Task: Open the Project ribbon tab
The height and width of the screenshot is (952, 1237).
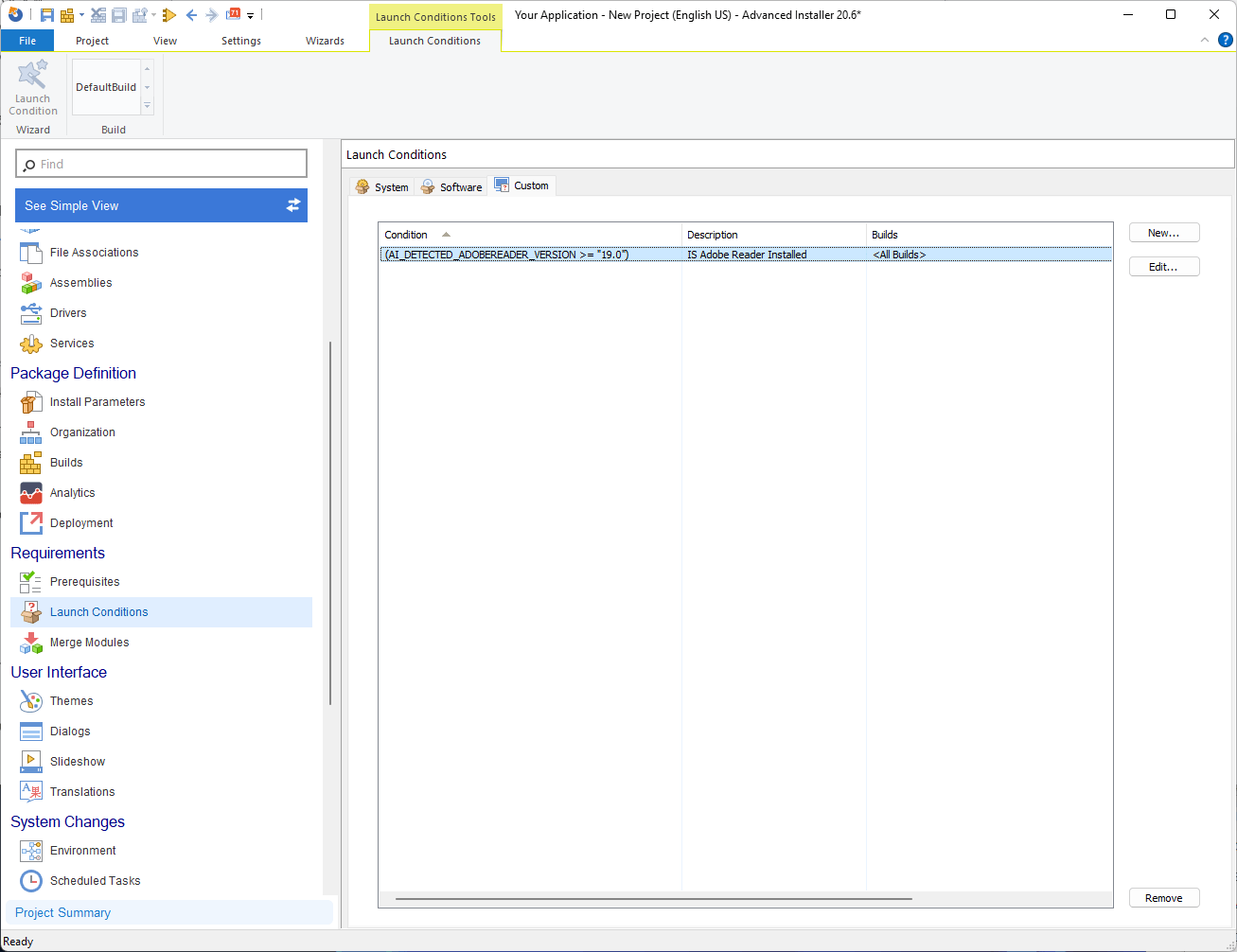Action: (x=92, y=41)
